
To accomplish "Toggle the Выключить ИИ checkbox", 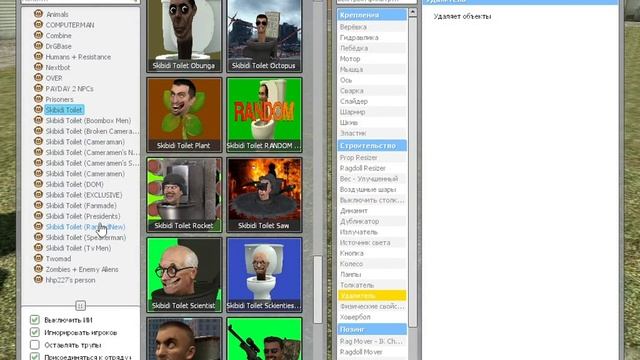I will [x=35, y=320].
